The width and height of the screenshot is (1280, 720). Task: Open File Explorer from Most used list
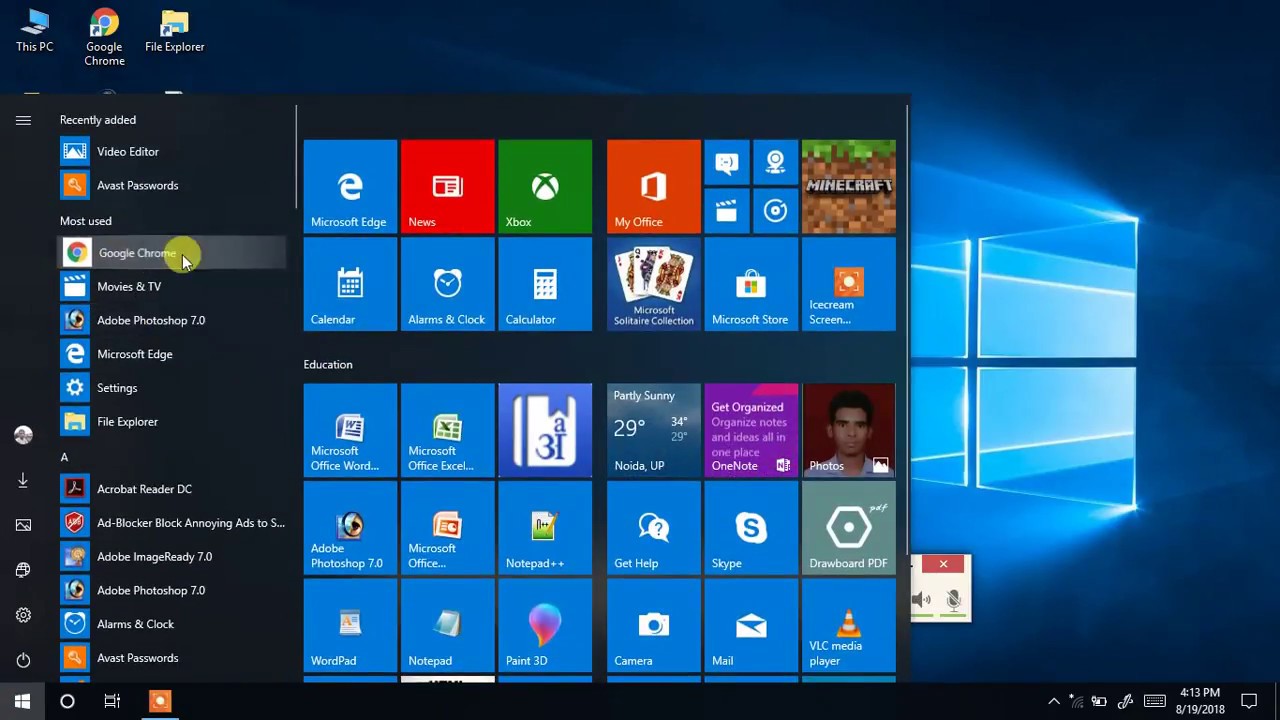172,422
